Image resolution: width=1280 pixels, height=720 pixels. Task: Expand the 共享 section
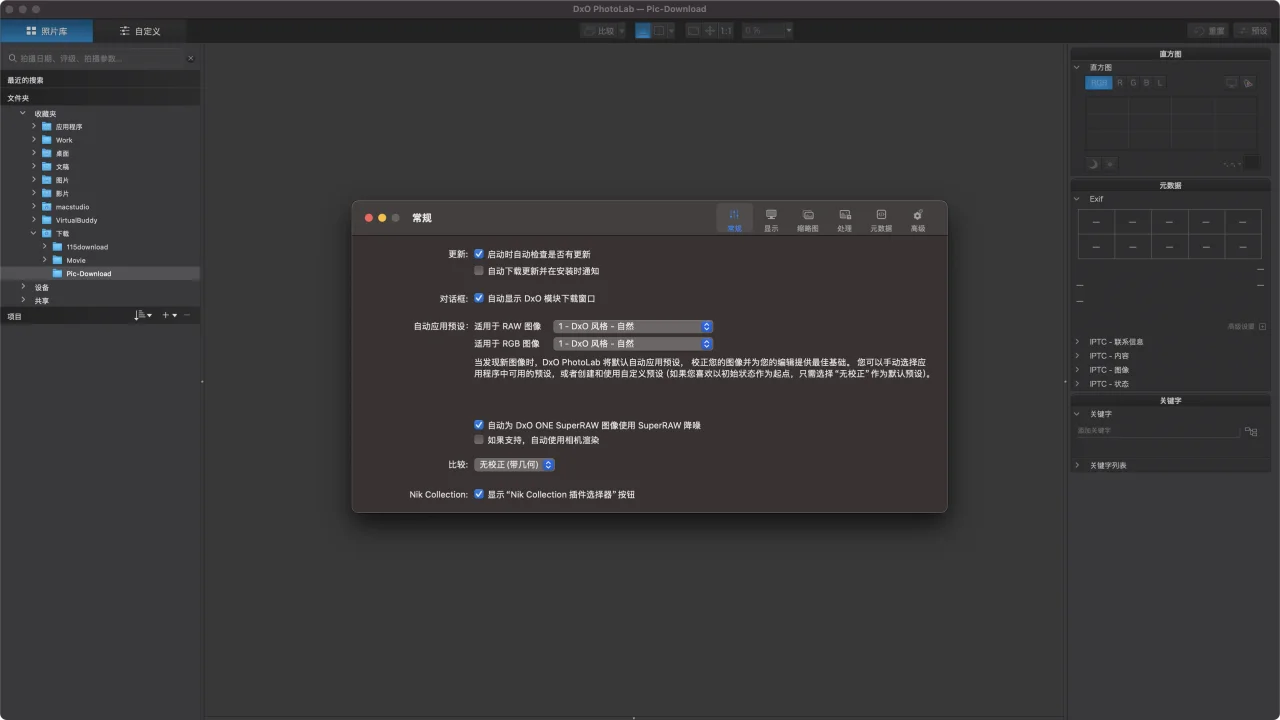22,300
